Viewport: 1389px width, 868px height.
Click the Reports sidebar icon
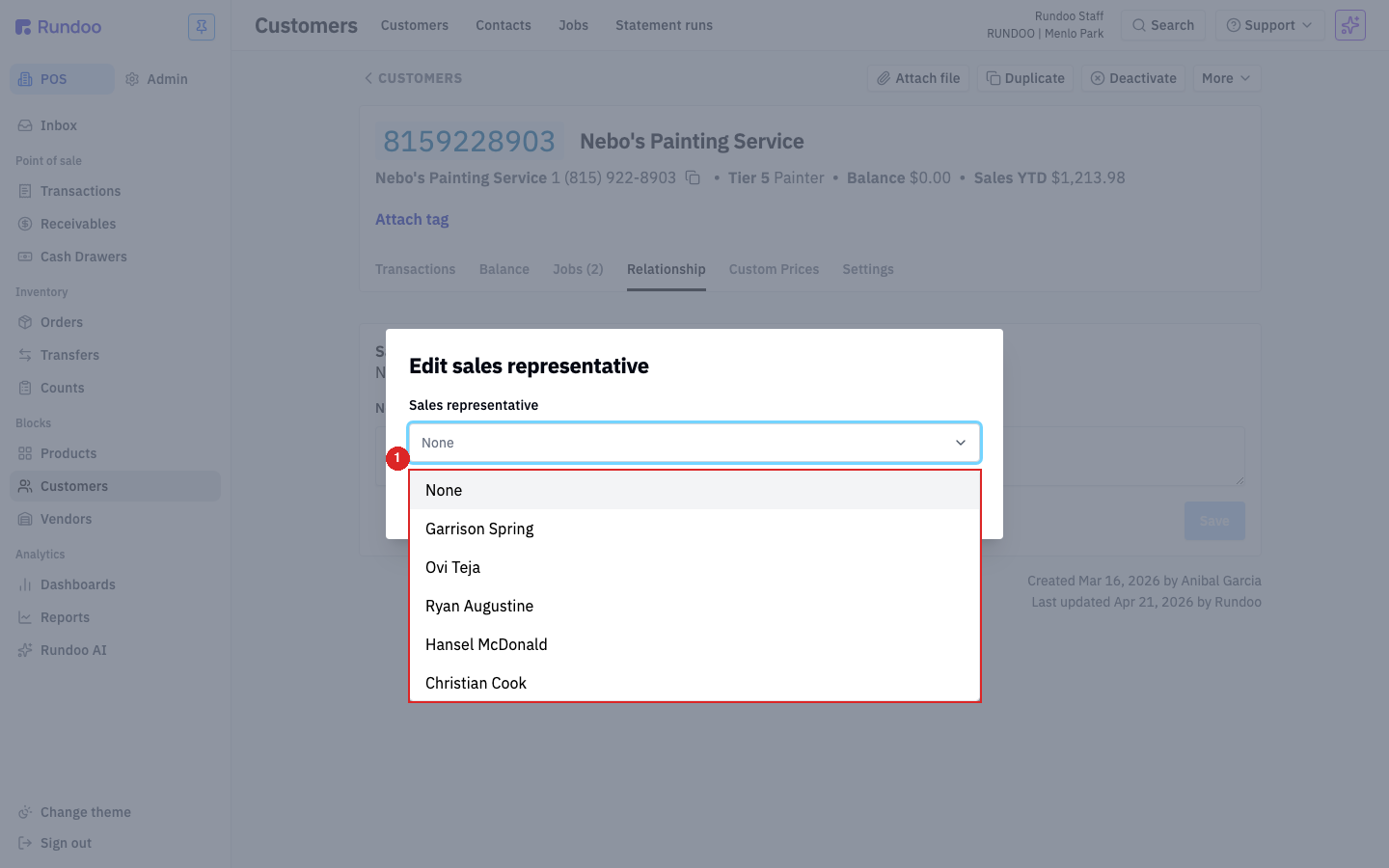point(25,617)
